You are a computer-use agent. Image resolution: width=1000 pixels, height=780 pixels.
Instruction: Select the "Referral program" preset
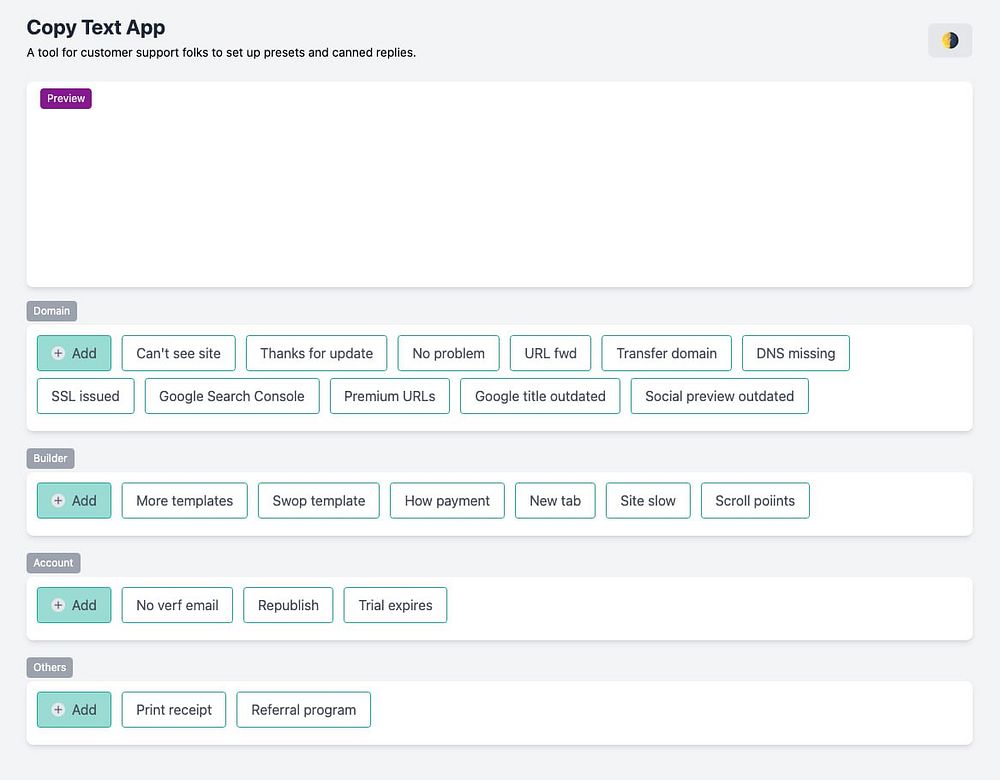click(303, 710)
